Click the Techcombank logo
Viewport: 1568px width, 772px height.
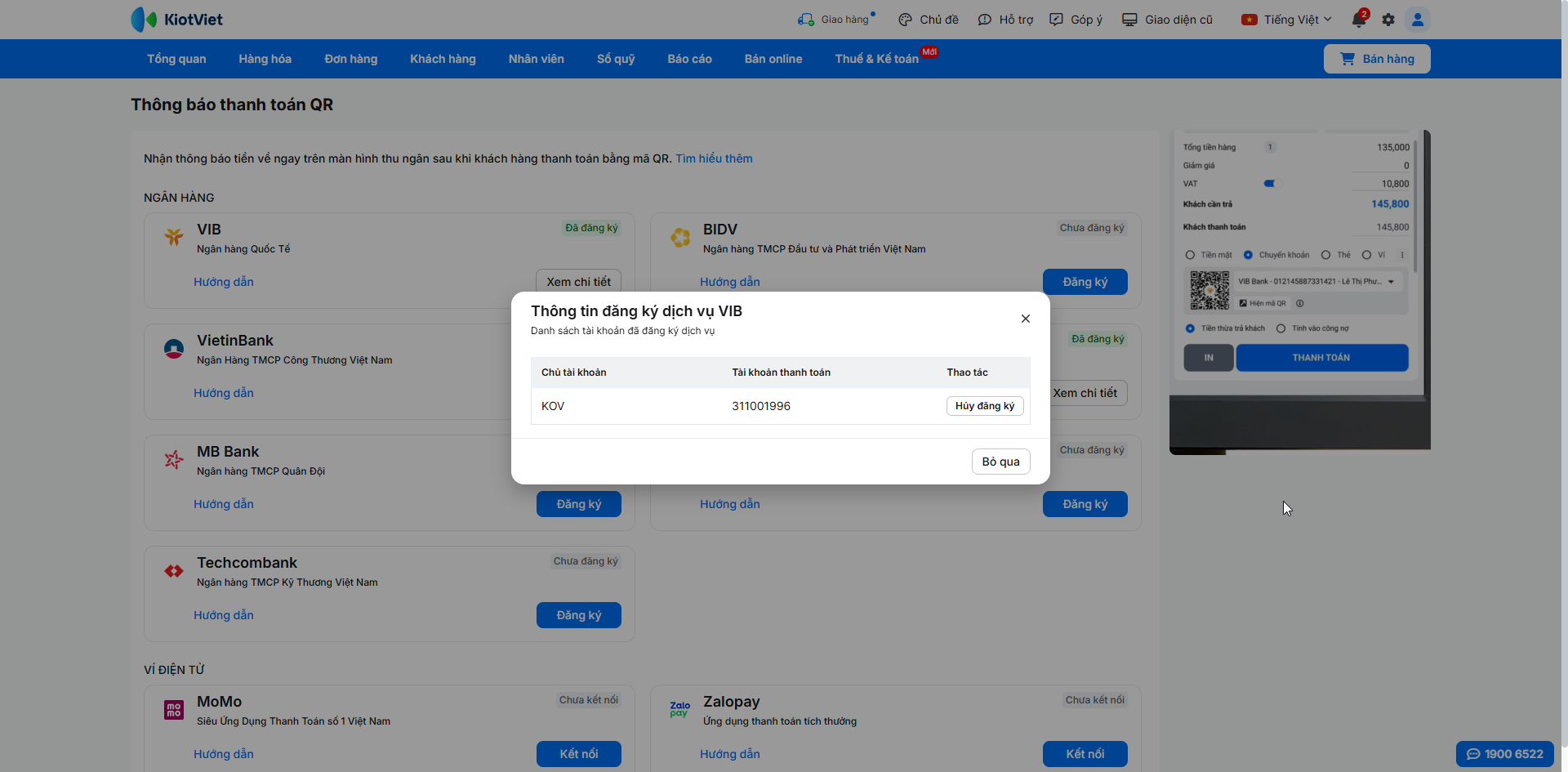pos(174,571)
